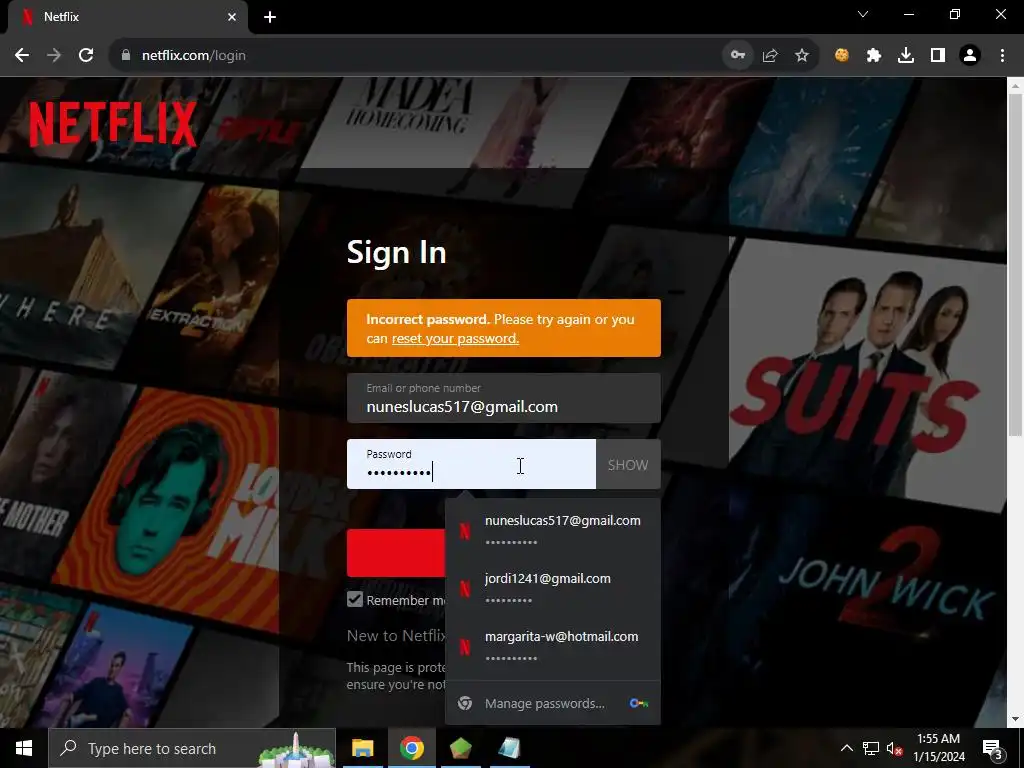Open the notepad taskbar app
The height and width of the screenshot is (768, 1024).
509,748
